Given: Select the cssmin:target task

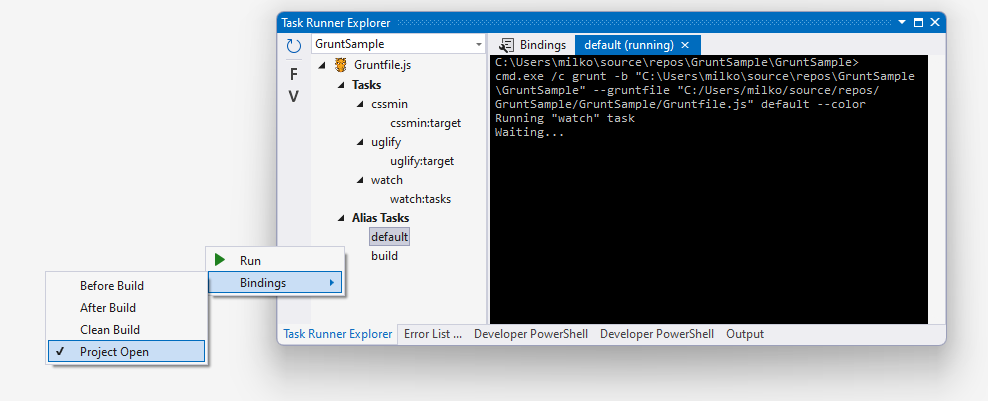Looking at the screenshot, I should point(425,123).
